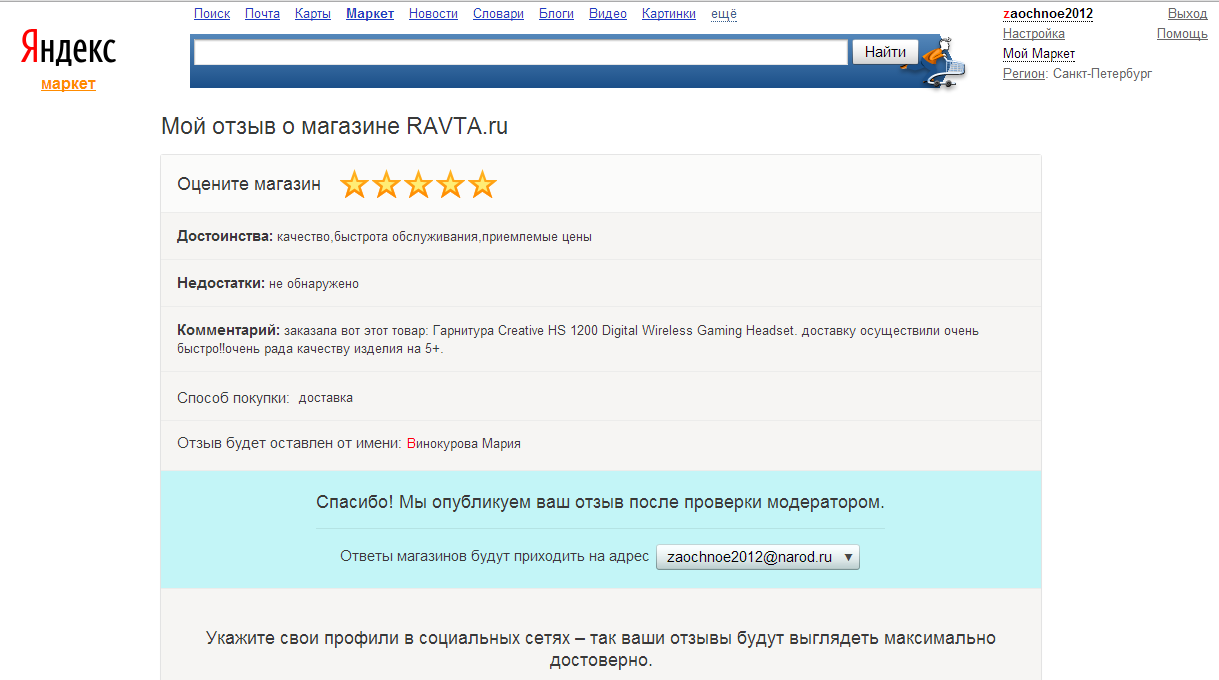Open the Видео navigation link
Viewport: 1219px width, 680px height.
click(x=608, y=14)
